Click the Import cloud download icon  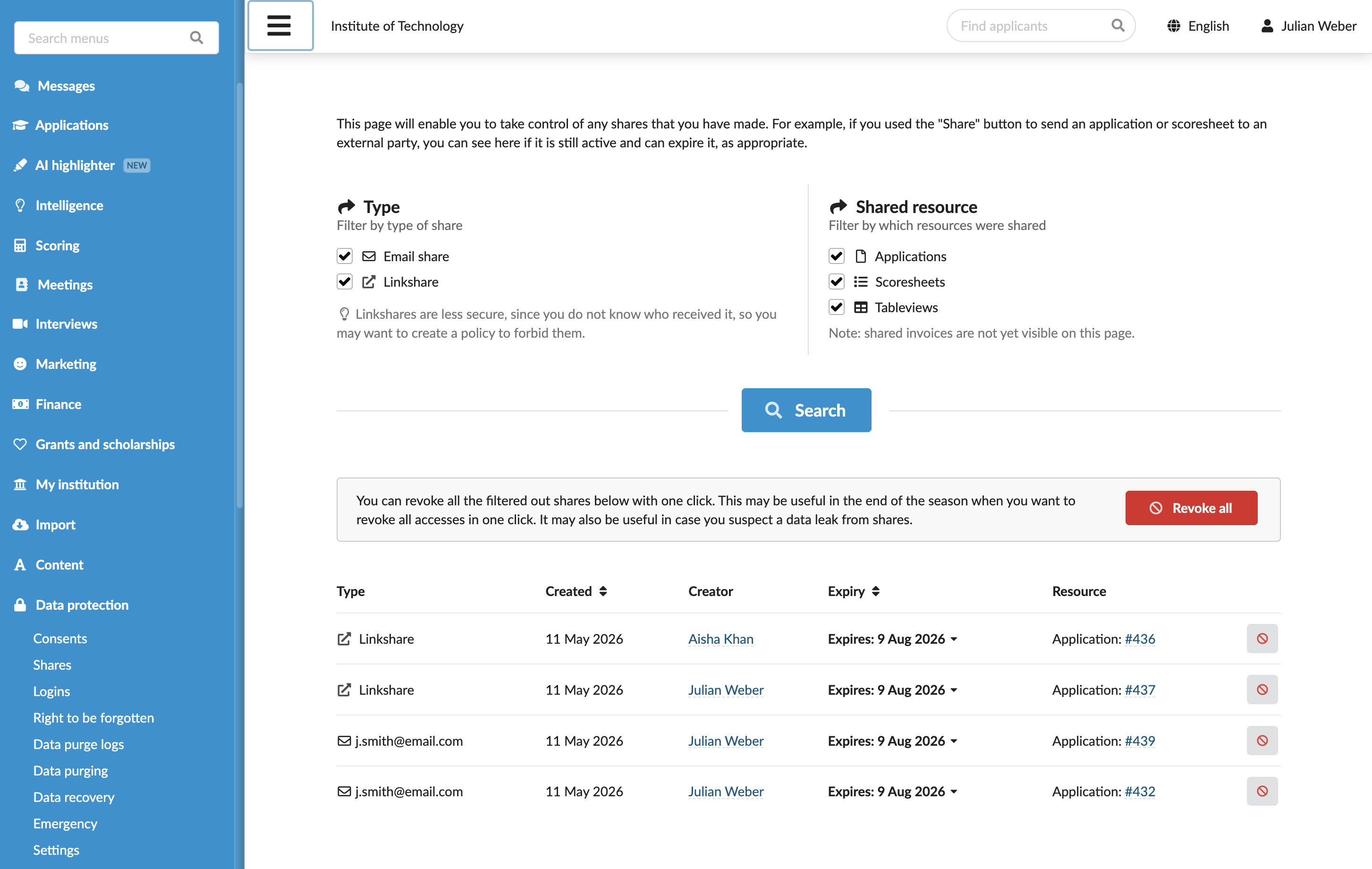20,525
